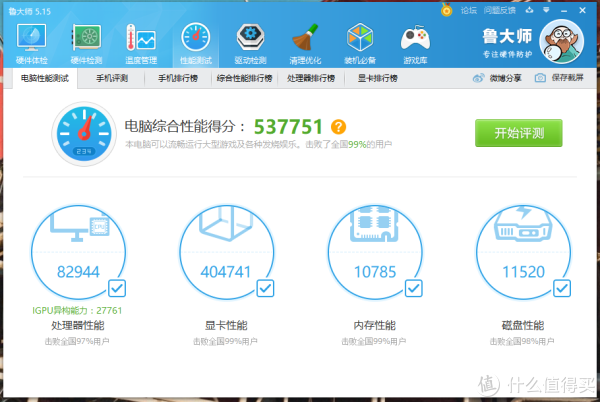600x402 pixels.
Task: Switch to the 处理器排行榜 tab
Action: [x=311, y=78]
